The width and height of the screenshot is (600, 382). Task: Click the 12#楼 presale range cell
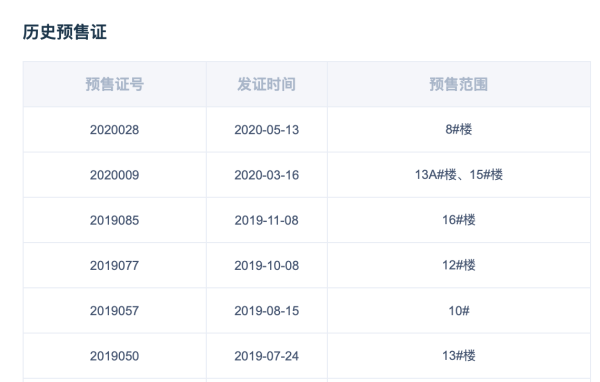(x=458, y=265)
